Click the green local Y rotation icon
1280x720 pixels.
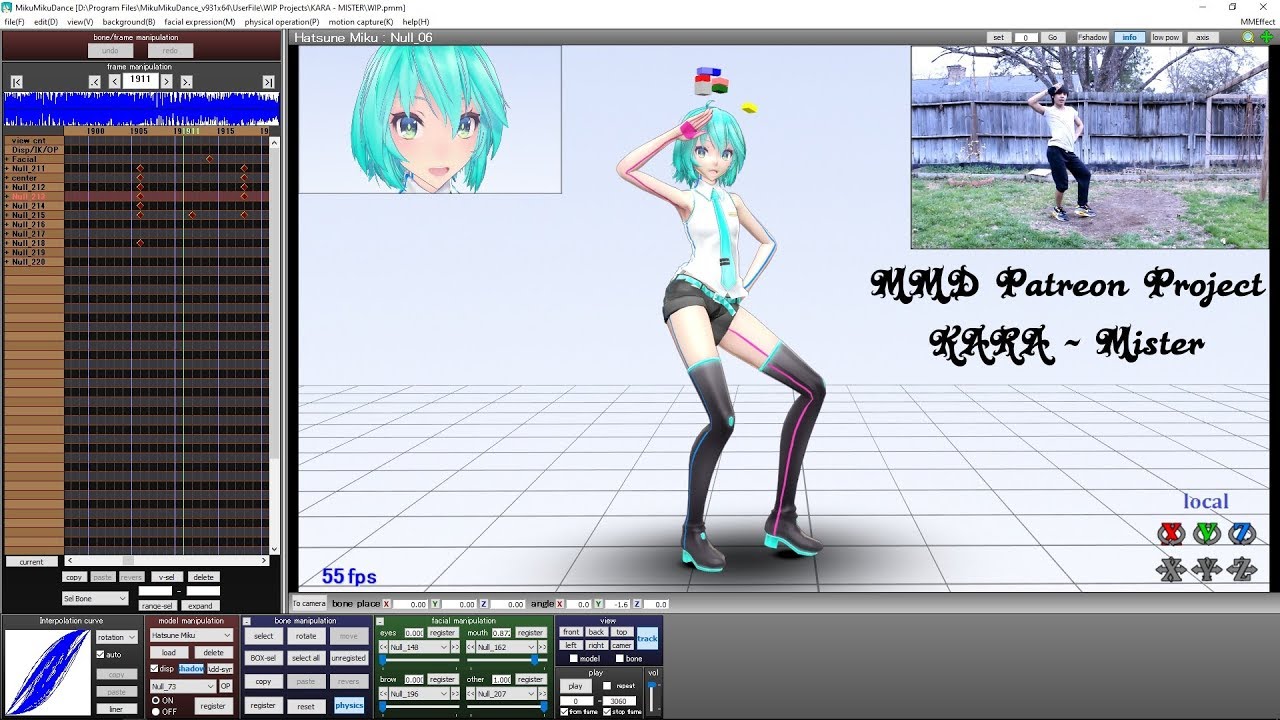pyautogui.click(x=1207, y=534)
